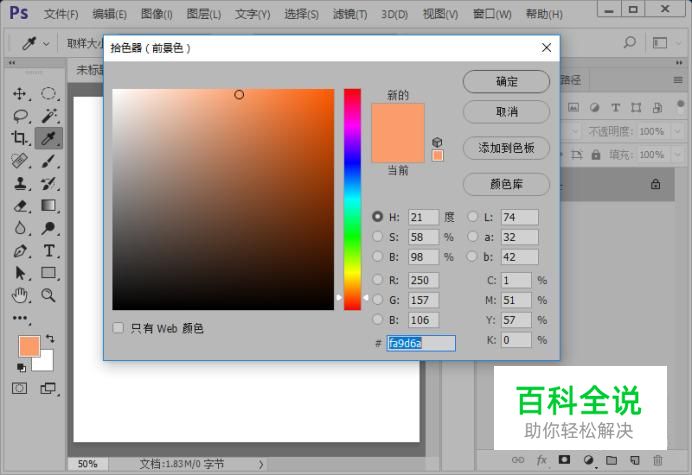Select the Healing Brush tool
The height and width of the screenshot is (475, 692).
pos(19,161)
